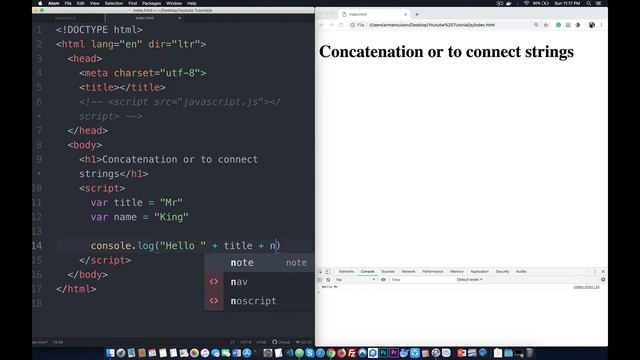Select the index.html tab in Atom

(x=144, y=18)
